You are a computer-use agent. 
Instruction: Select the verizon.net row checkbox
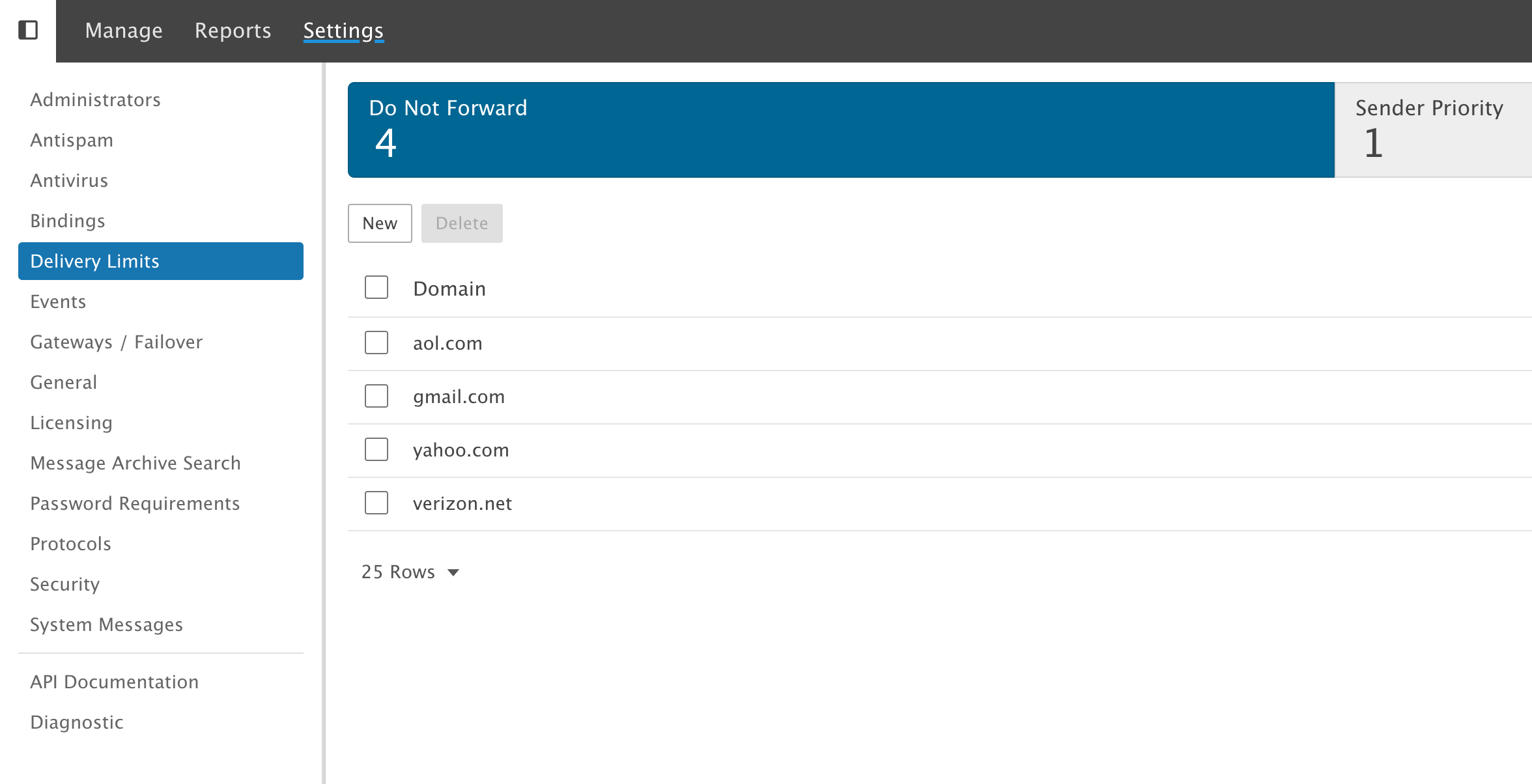[376, 503]
